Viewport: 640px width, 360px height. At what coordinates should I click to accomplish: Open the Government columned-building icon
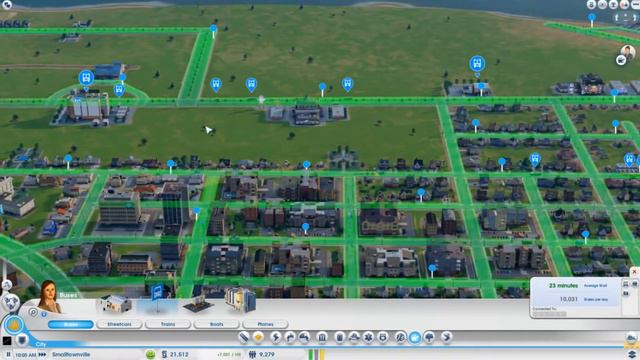tap(322, 337)
